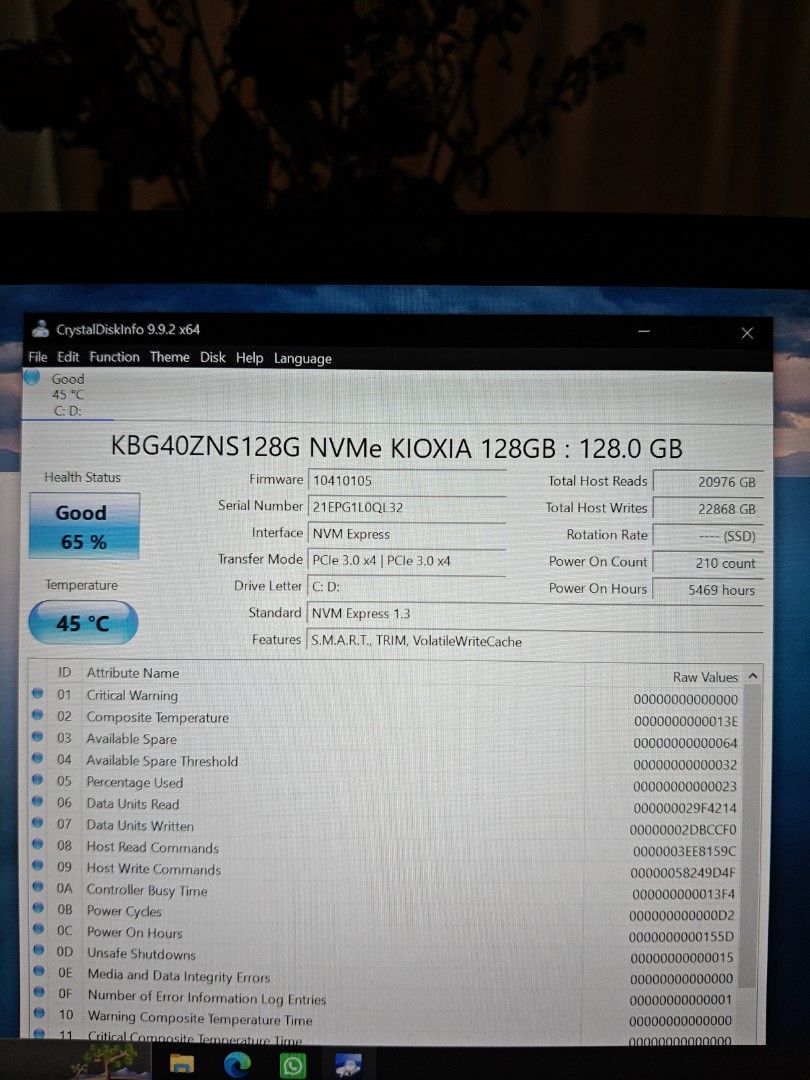Click the status dot for Available Spare row 03
810x1080 pixels.
click(37, 737)
